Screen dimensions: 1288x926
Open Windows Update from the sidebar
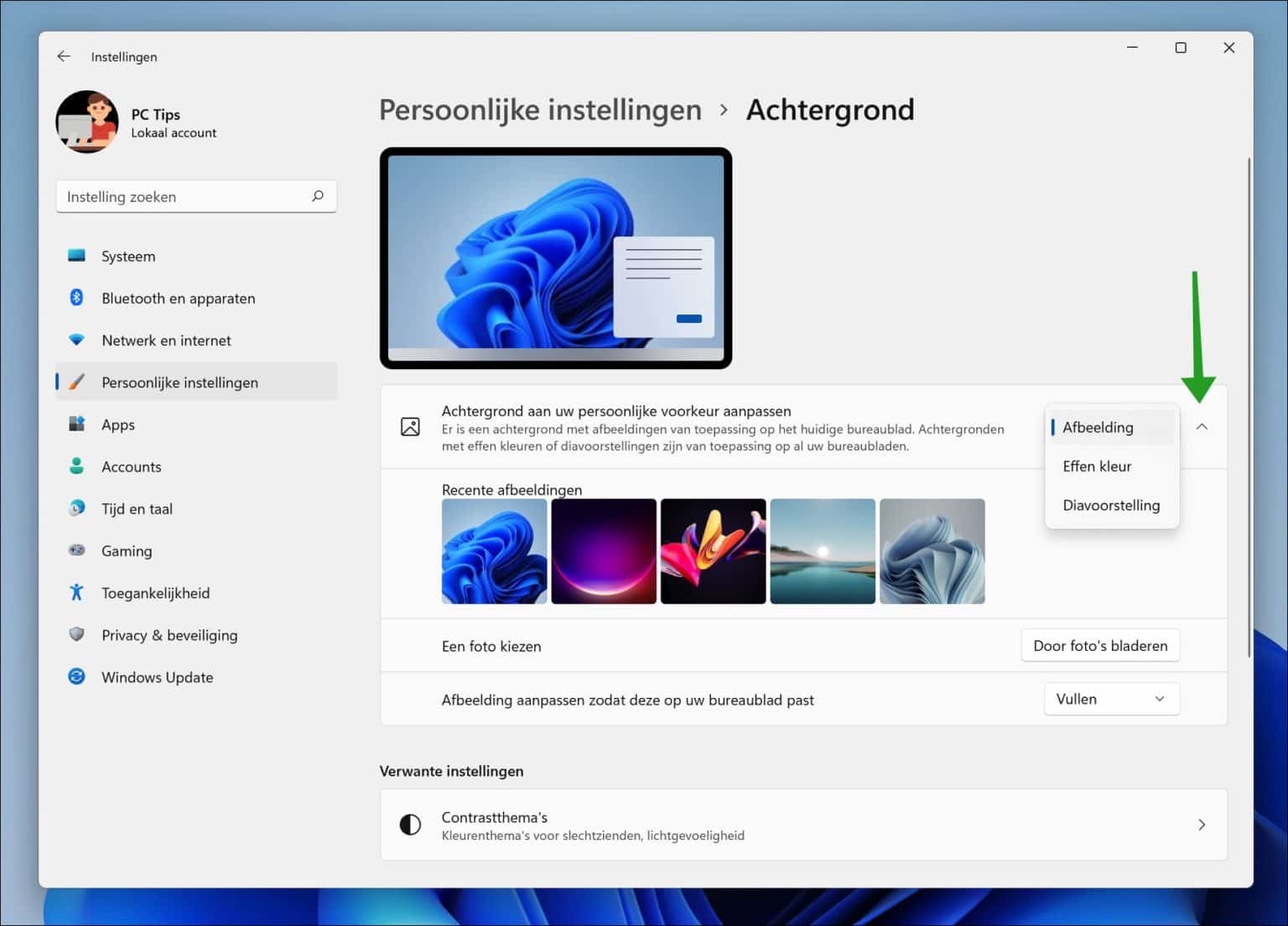pos(157,677)
